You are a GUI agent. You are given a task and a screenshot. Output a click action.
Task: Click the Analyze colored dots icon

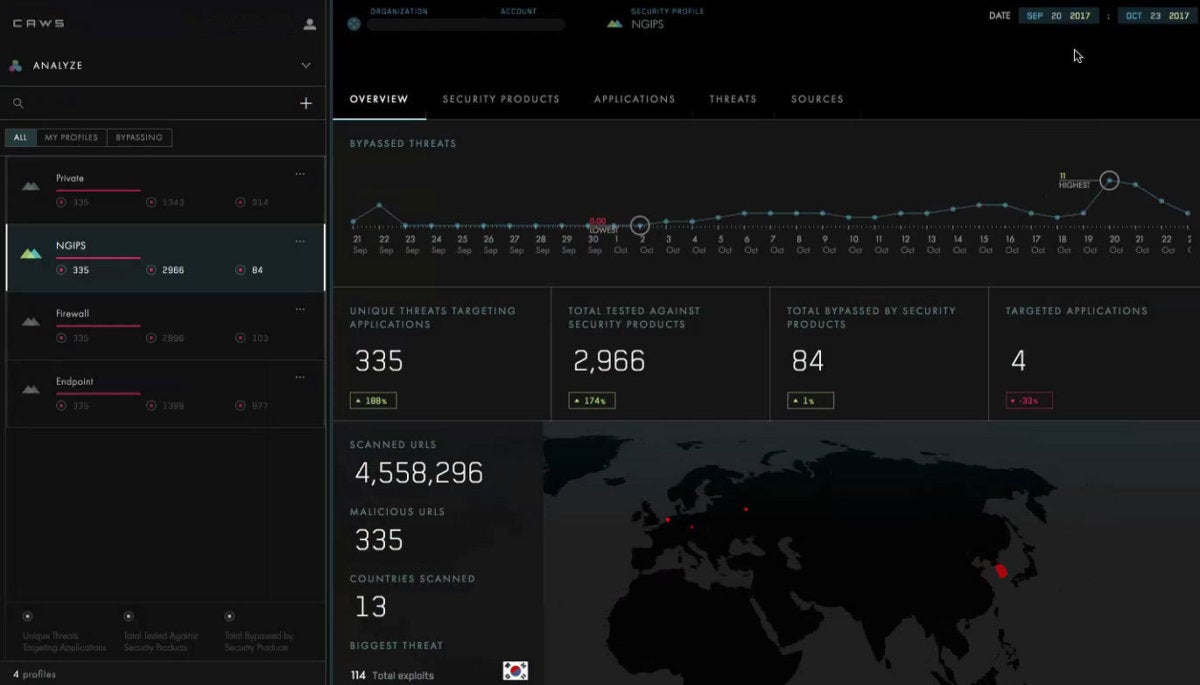click(x=15, y=66)
